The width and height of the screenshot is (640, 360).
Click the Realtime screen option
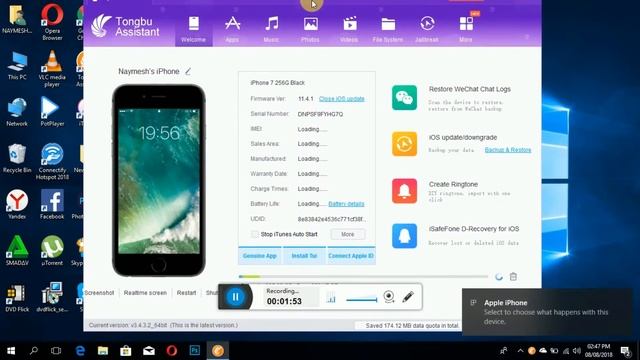(145, 293)
